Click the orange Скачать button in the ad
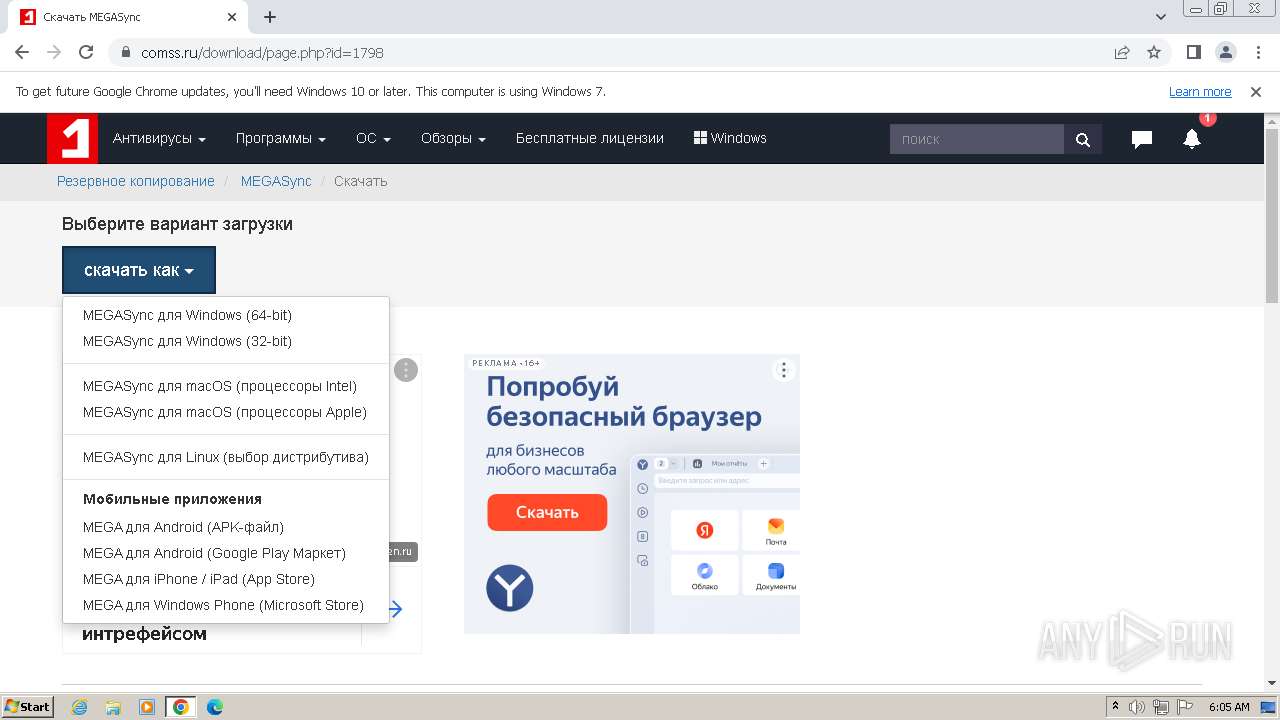This screenshot has height=720, width=1280. [x=547, y=512]
